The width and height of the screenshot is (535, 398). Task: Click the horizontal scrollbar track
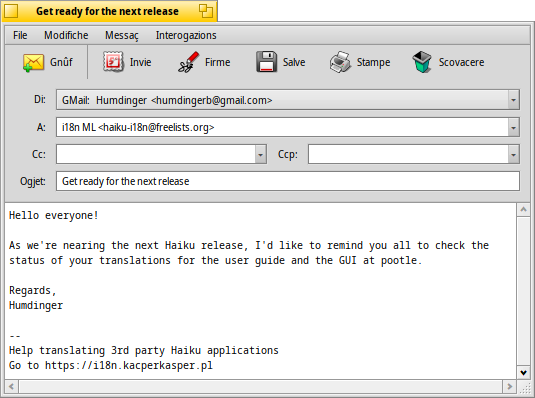(261, 386)
